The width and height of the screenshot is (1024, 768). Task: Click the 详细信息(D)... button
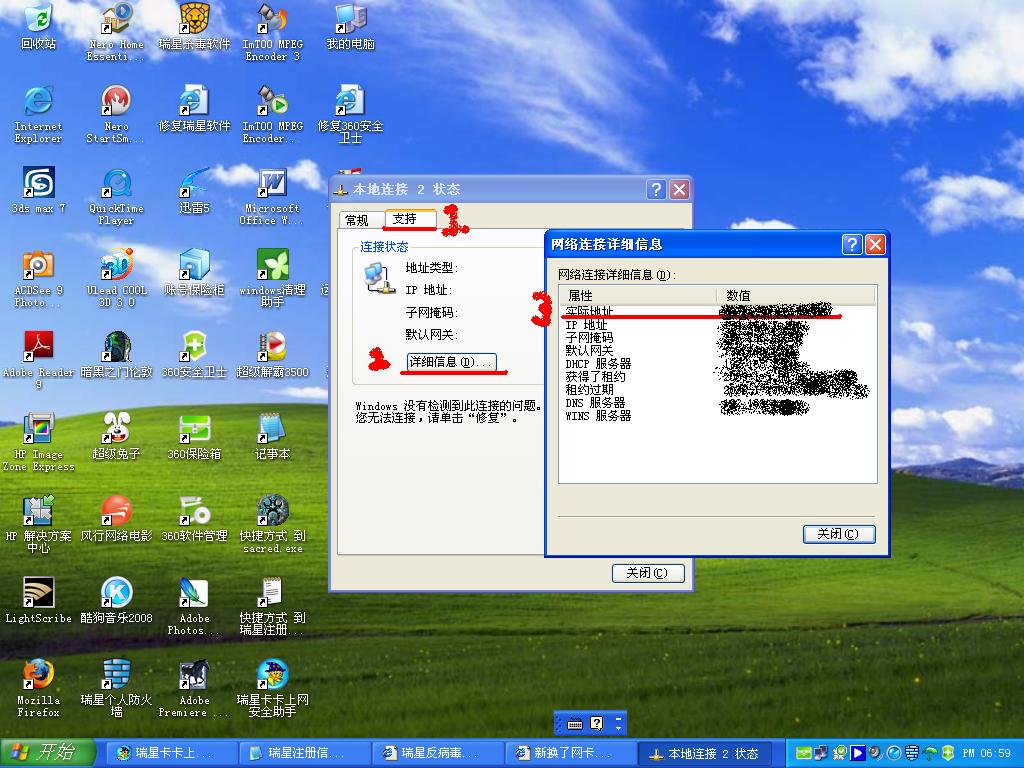[451, 362]
